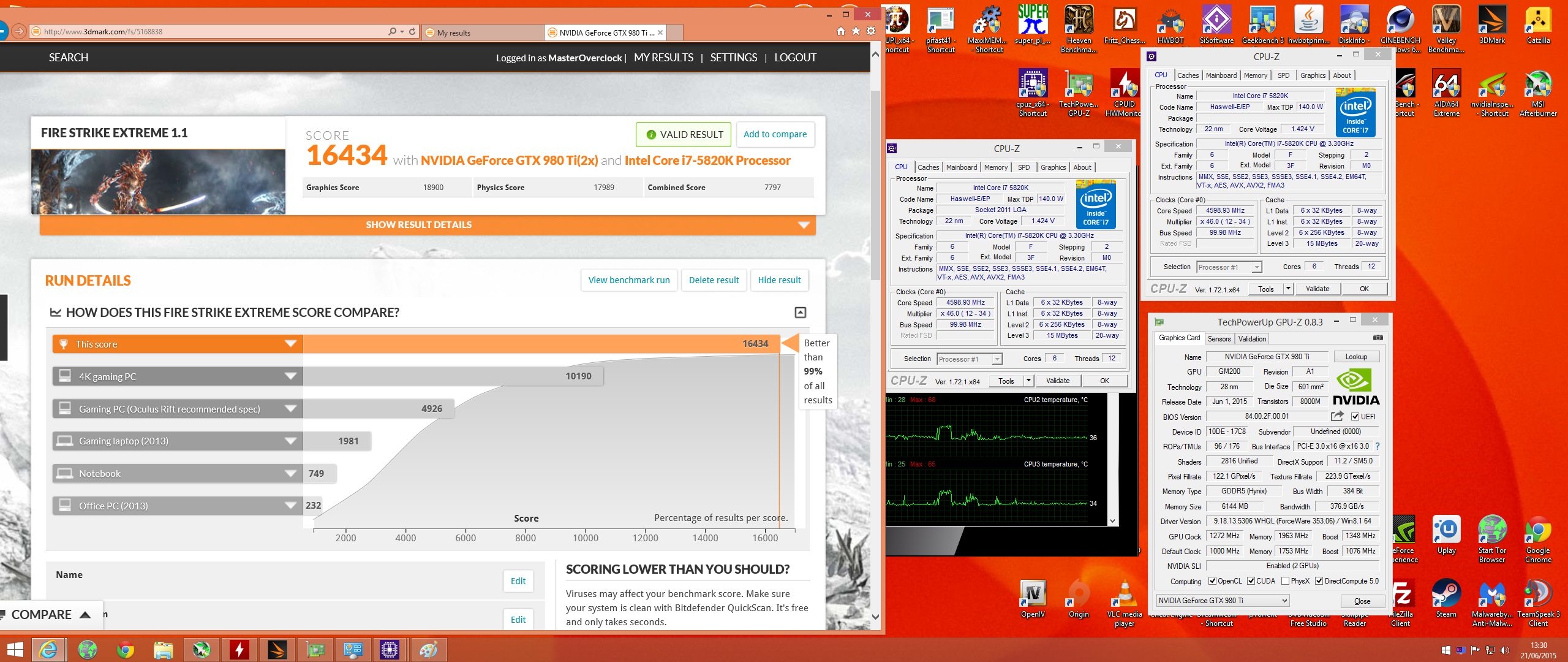This screenshot has height=662, width=1568.
Task: Expand the COMPARE panel at page bottom
Action: (x=50, y=615)
